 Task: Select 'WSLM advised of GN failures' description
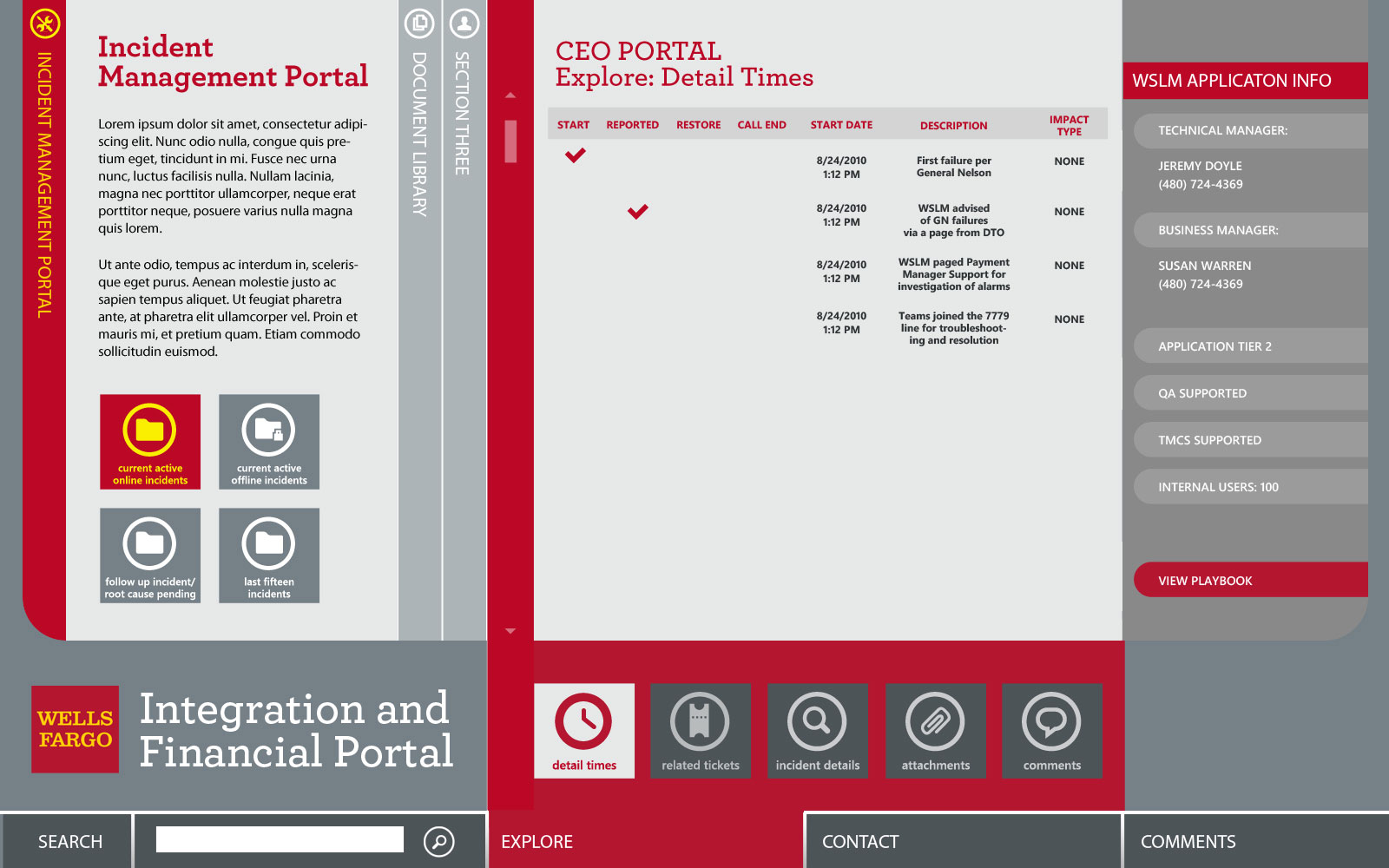click(953, 220)
